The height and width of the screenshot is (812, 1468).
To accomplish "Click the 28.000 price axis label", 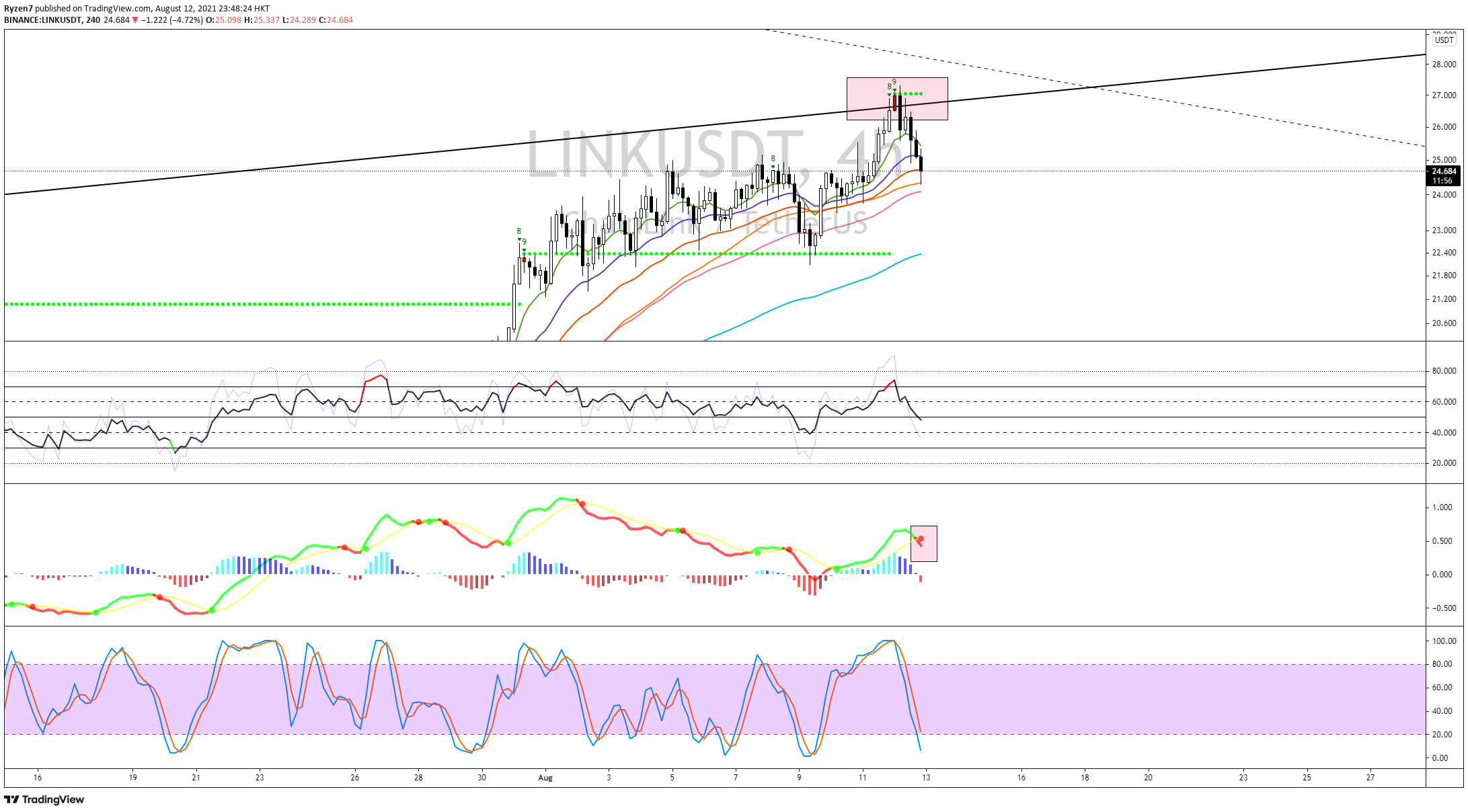I will pyautogui.click(x=1444, y=65).
